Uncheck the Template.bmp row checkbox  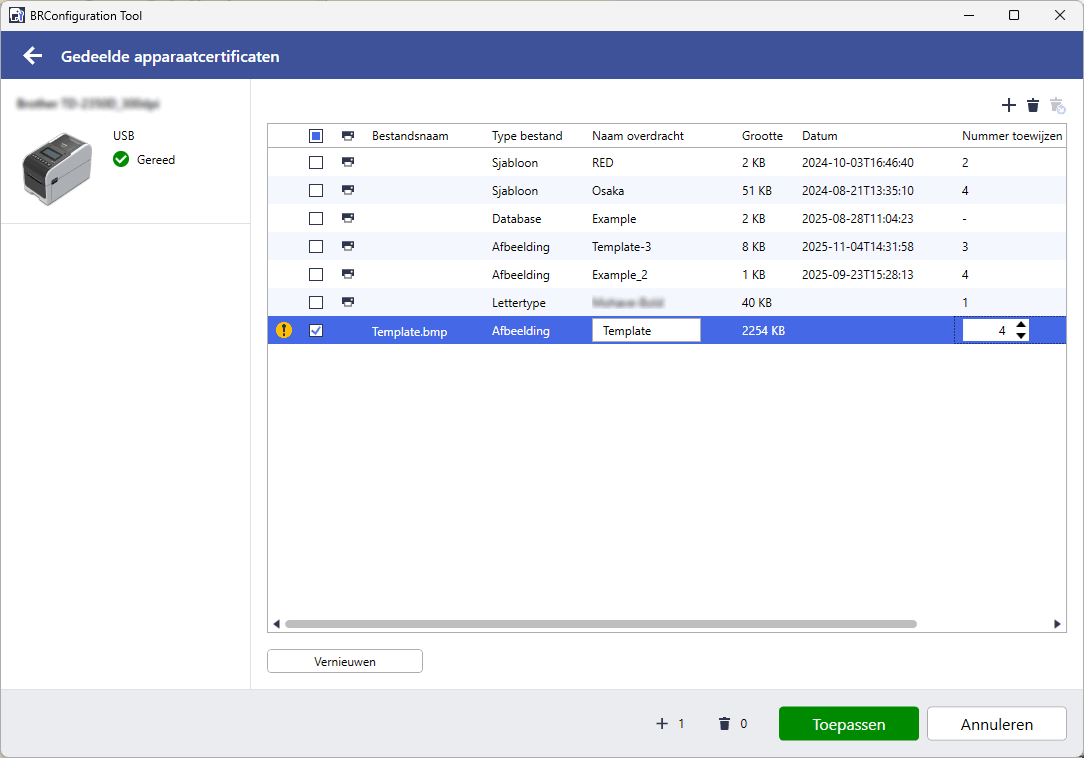(x=316, y=330)
